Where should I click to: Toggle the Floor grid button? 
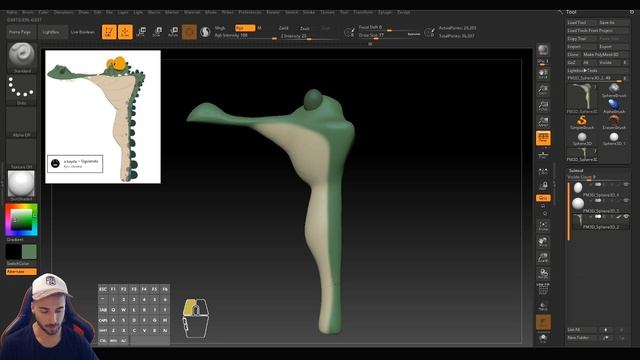pyautogui.click(x=543, y=155)
